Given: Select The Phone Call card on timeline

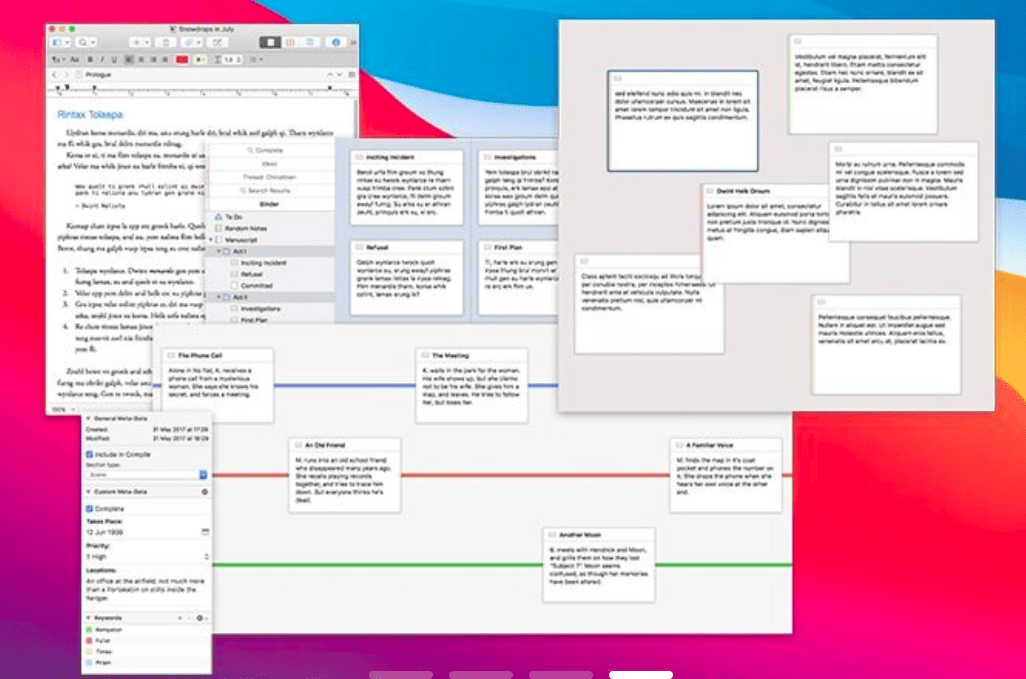Looking at the screenshot, I should (217, 385).
